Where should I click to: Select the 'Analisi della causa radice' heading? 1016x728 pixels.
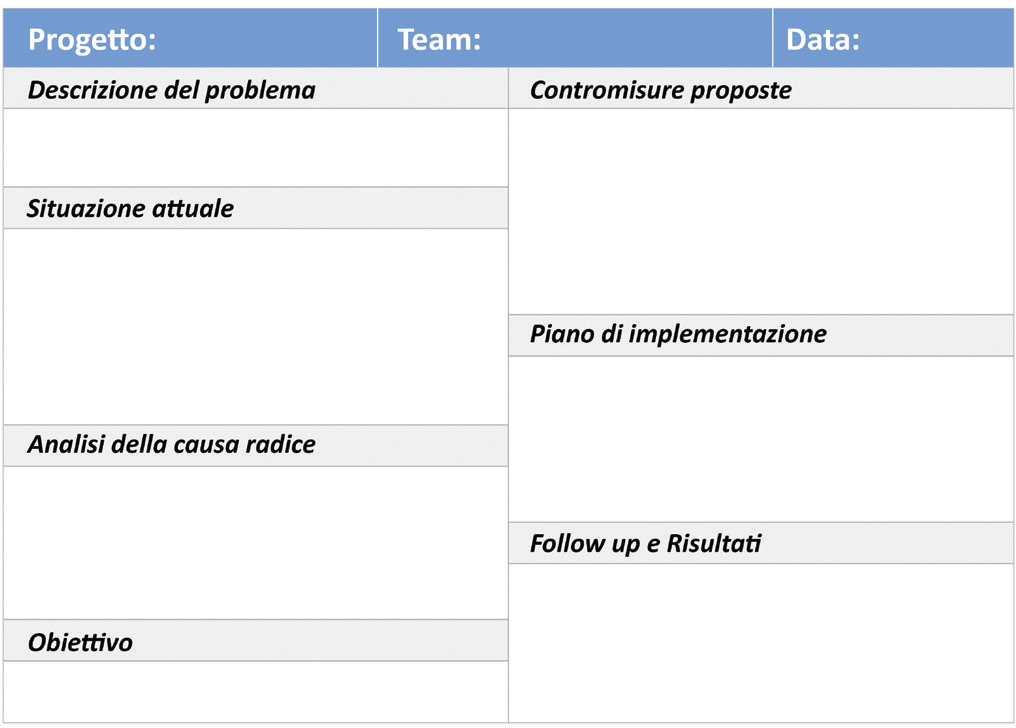(171, 445)
